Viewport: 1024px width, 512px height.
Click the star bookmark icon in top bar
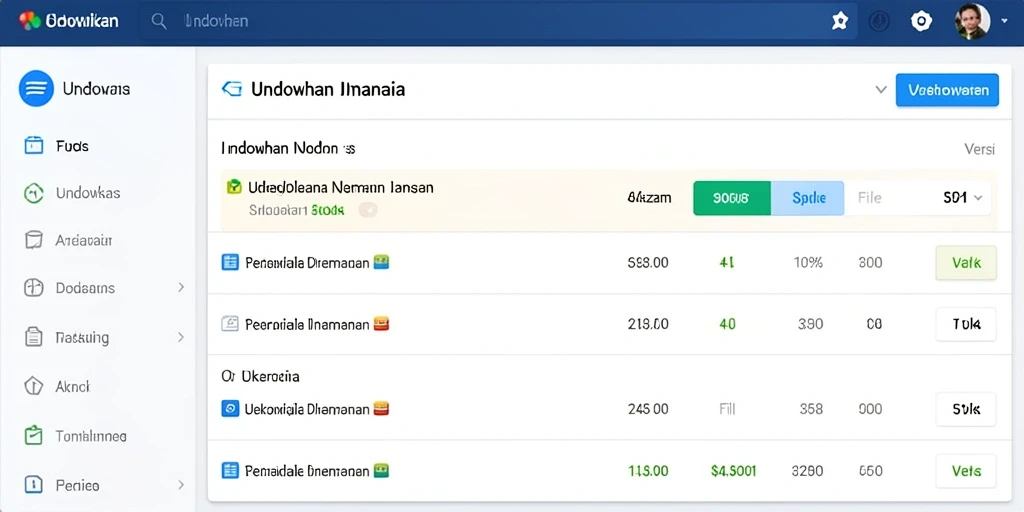(839, 22)
